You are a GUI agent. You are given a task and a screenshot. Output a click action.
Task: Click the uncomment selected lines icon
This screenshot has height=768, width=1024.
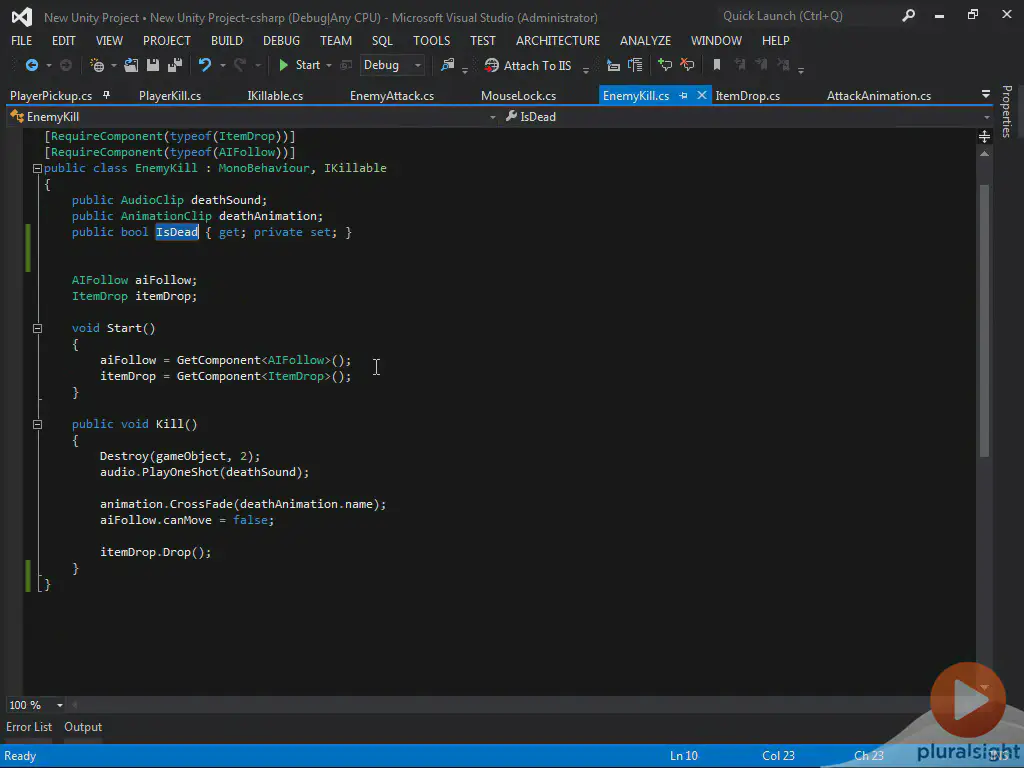pyautogui.click(x=687, y=65)
